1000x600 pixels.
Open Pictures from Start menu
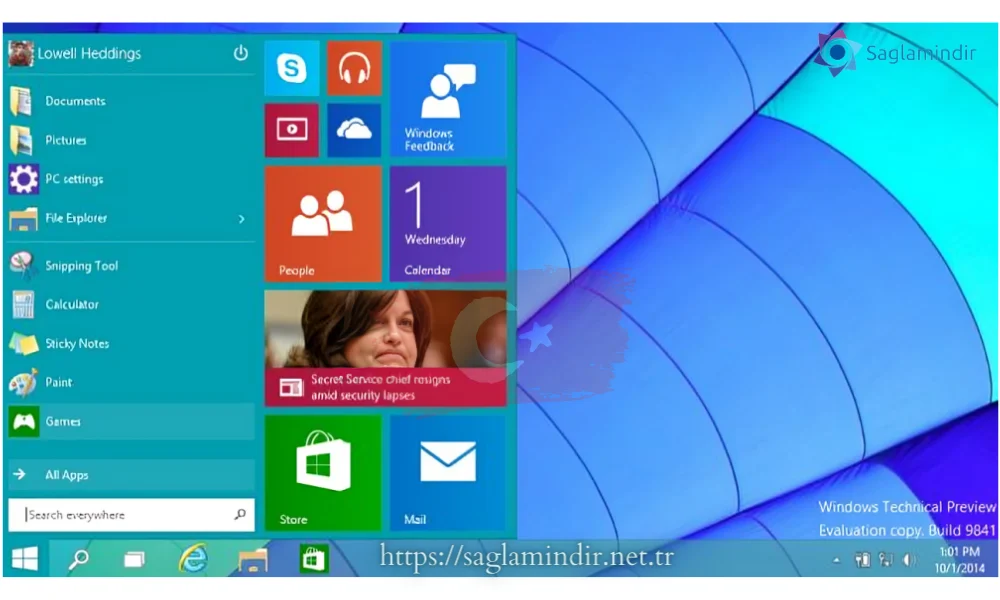(x=131, y=140)
